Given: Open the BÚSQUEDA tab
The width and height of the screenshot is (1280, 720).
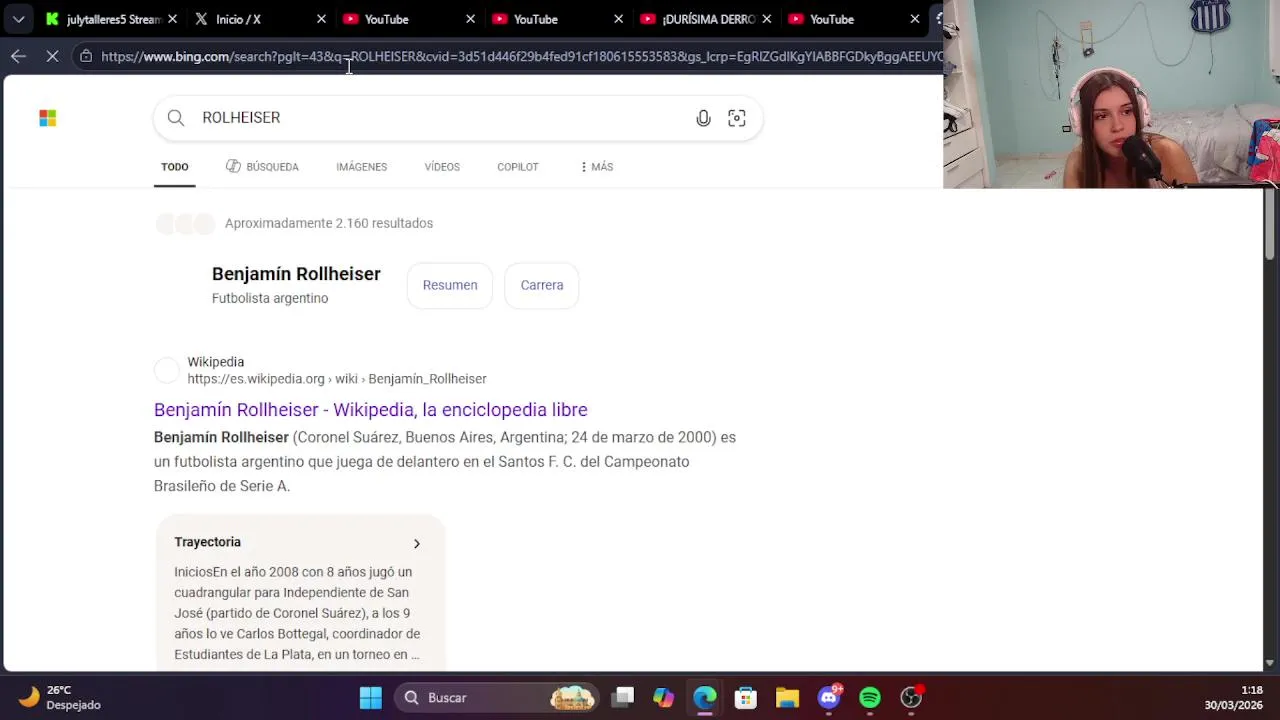Looking at the screenshot, I should (x=262, y=167).
